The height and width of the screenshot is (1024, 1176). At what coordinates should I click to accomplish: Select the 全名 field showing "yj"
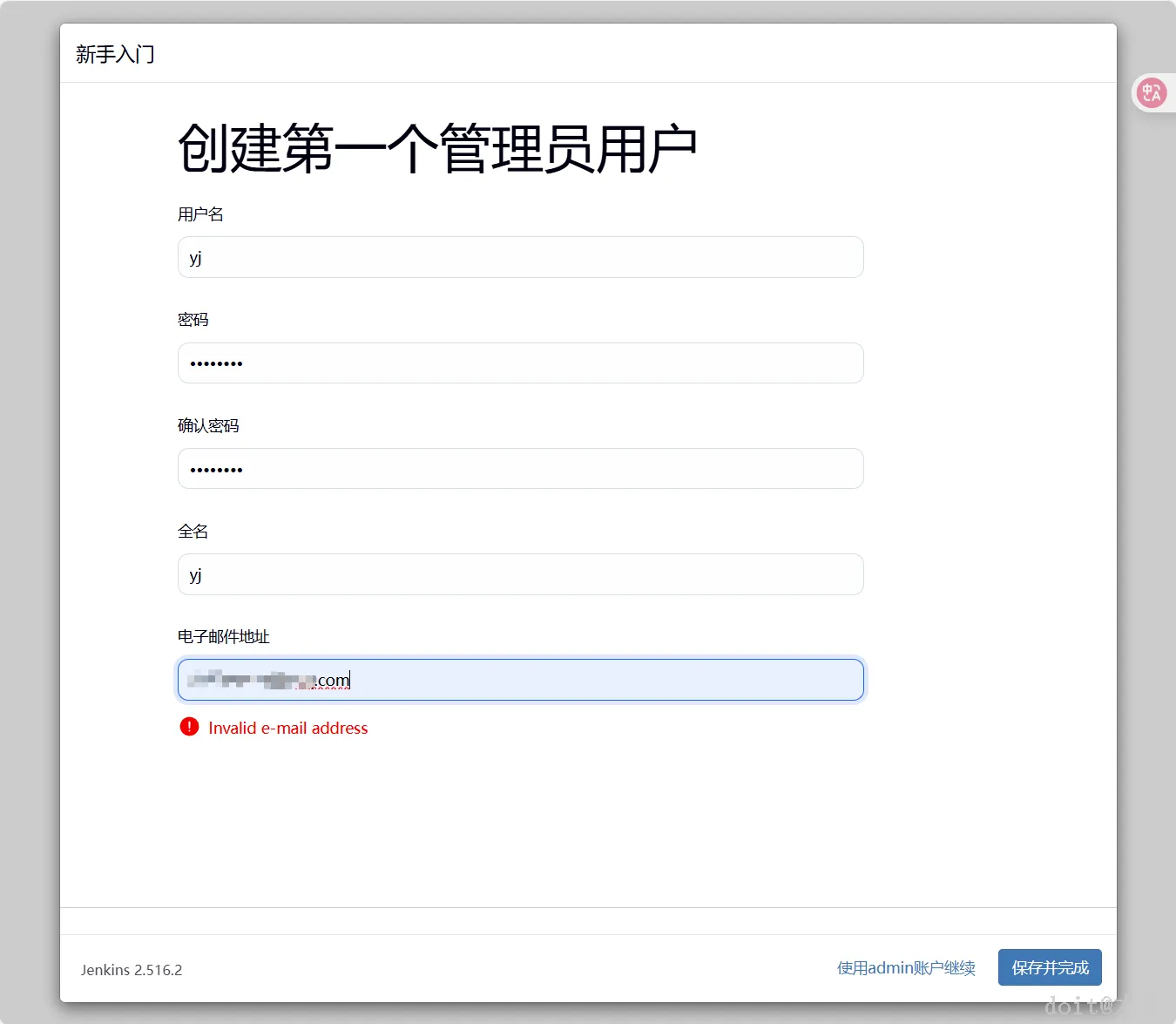[x=520, y=574]
